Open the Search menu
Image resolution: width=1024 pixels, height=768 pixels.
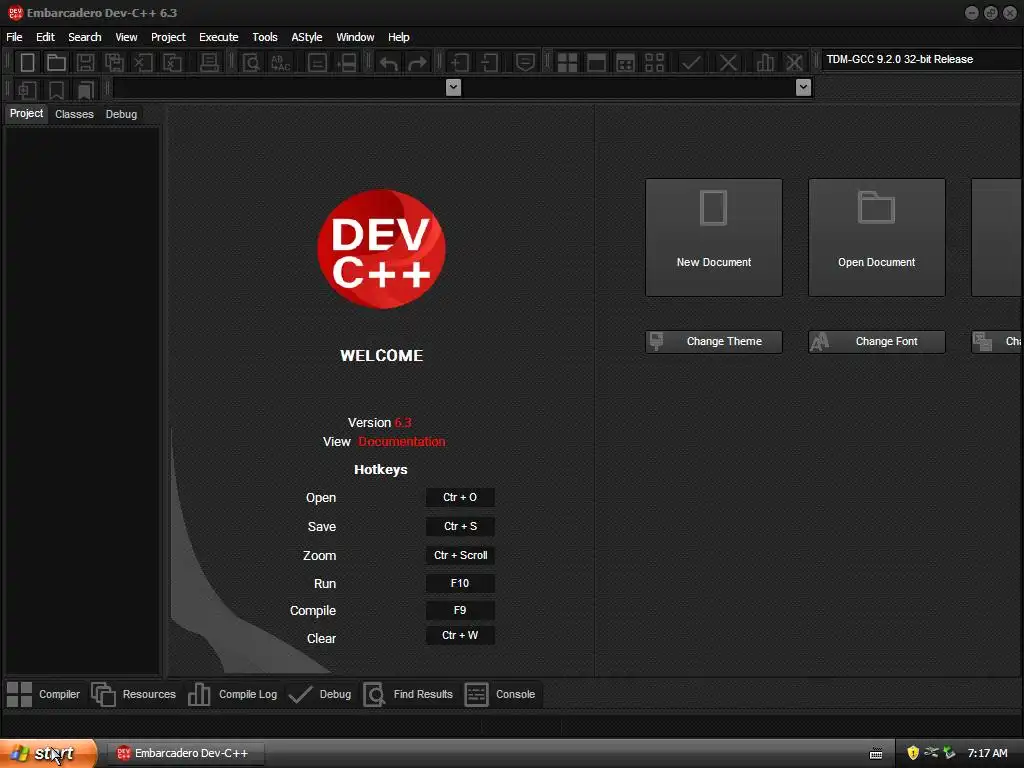pos(85,37)
